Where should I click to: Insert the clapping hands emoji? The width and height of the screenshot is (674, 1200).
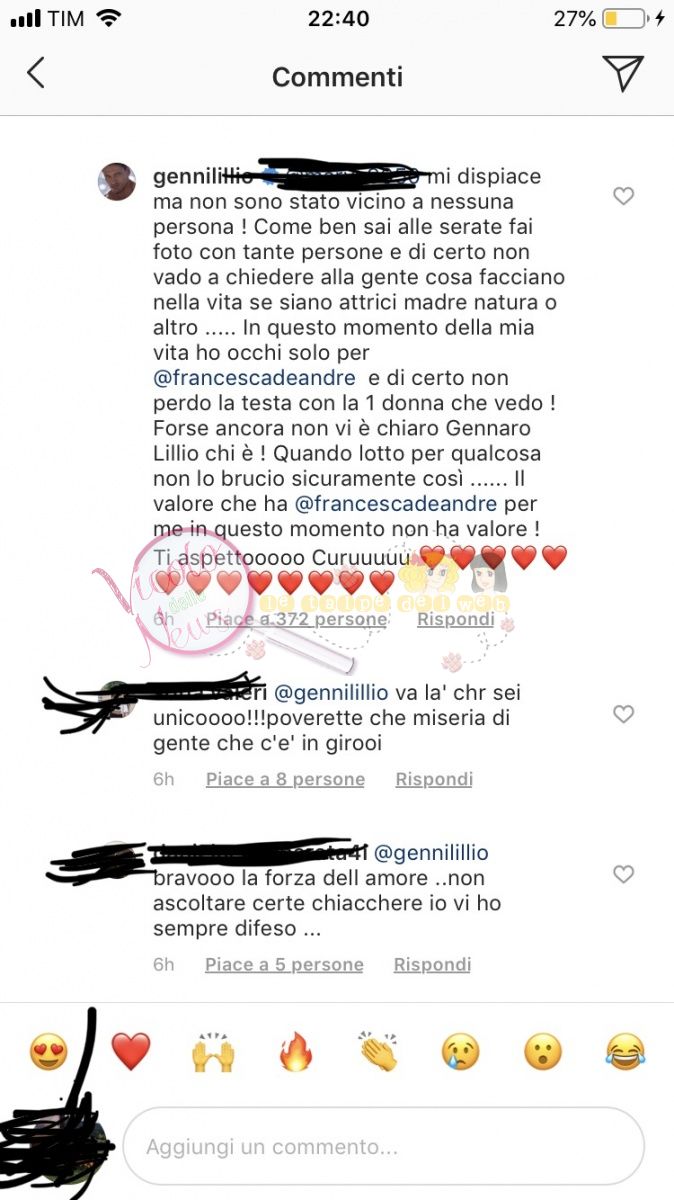(378, 1053)
